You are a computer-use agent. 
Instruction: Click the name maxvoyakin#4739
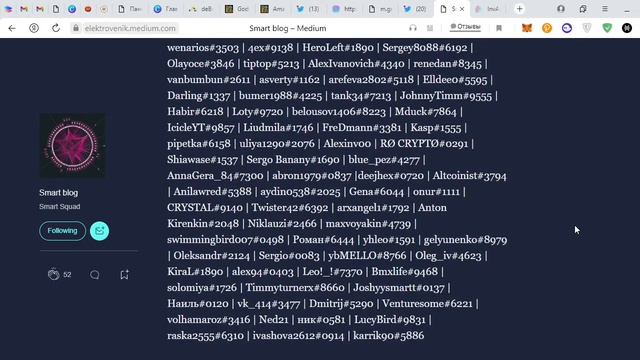[368, 224]
